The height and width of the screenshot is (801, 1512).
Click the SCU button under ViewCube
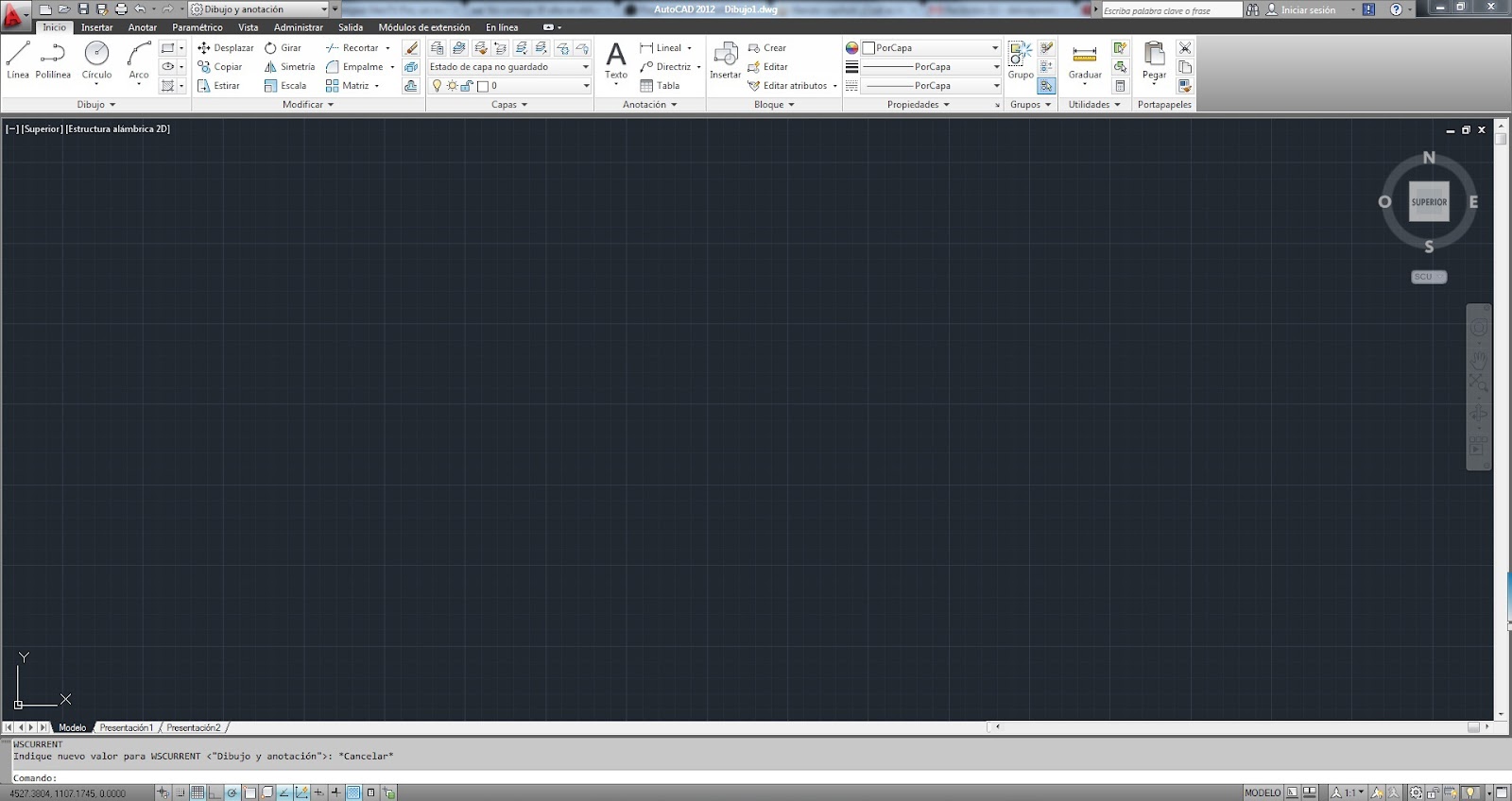pos(1428,277)
